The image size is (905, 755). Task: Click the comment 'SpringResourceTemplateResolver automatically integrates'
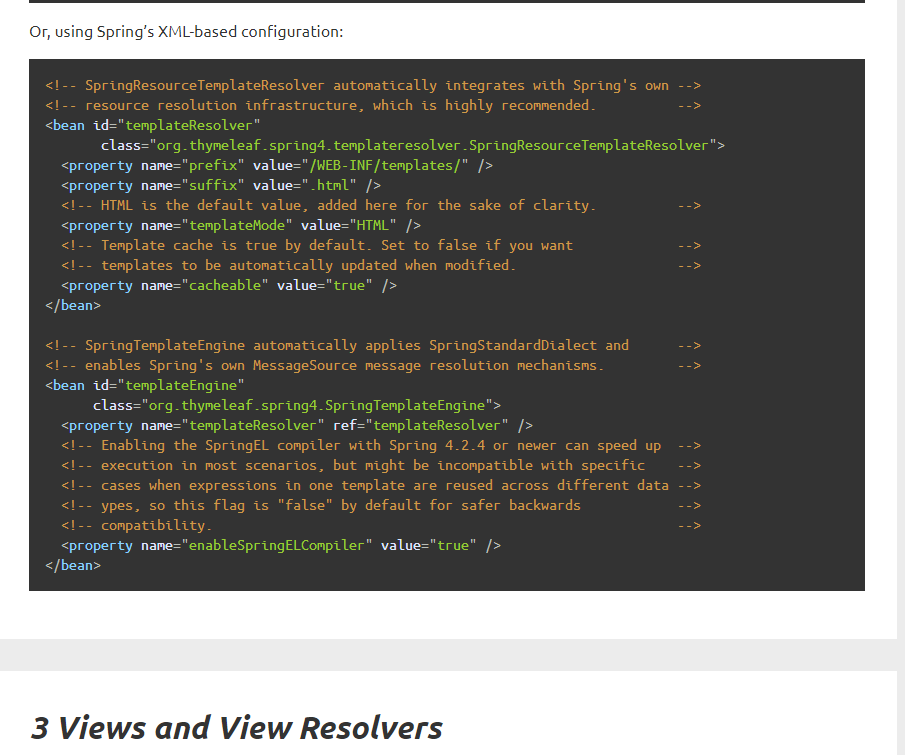pyautogui.click(x=373, y=85)
